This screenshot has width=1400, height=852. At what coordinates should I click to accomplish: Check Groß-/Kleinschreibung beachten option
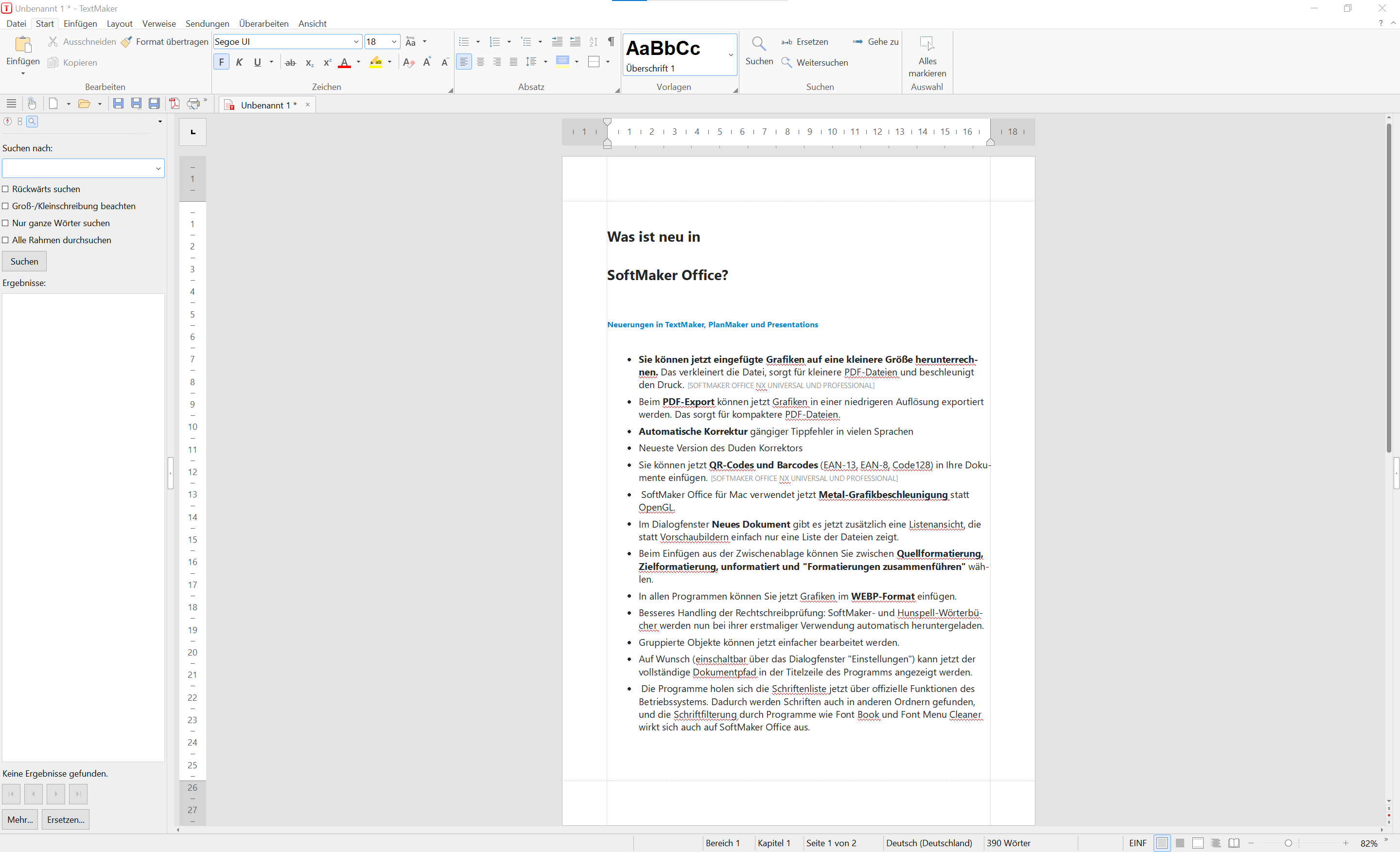6,206
